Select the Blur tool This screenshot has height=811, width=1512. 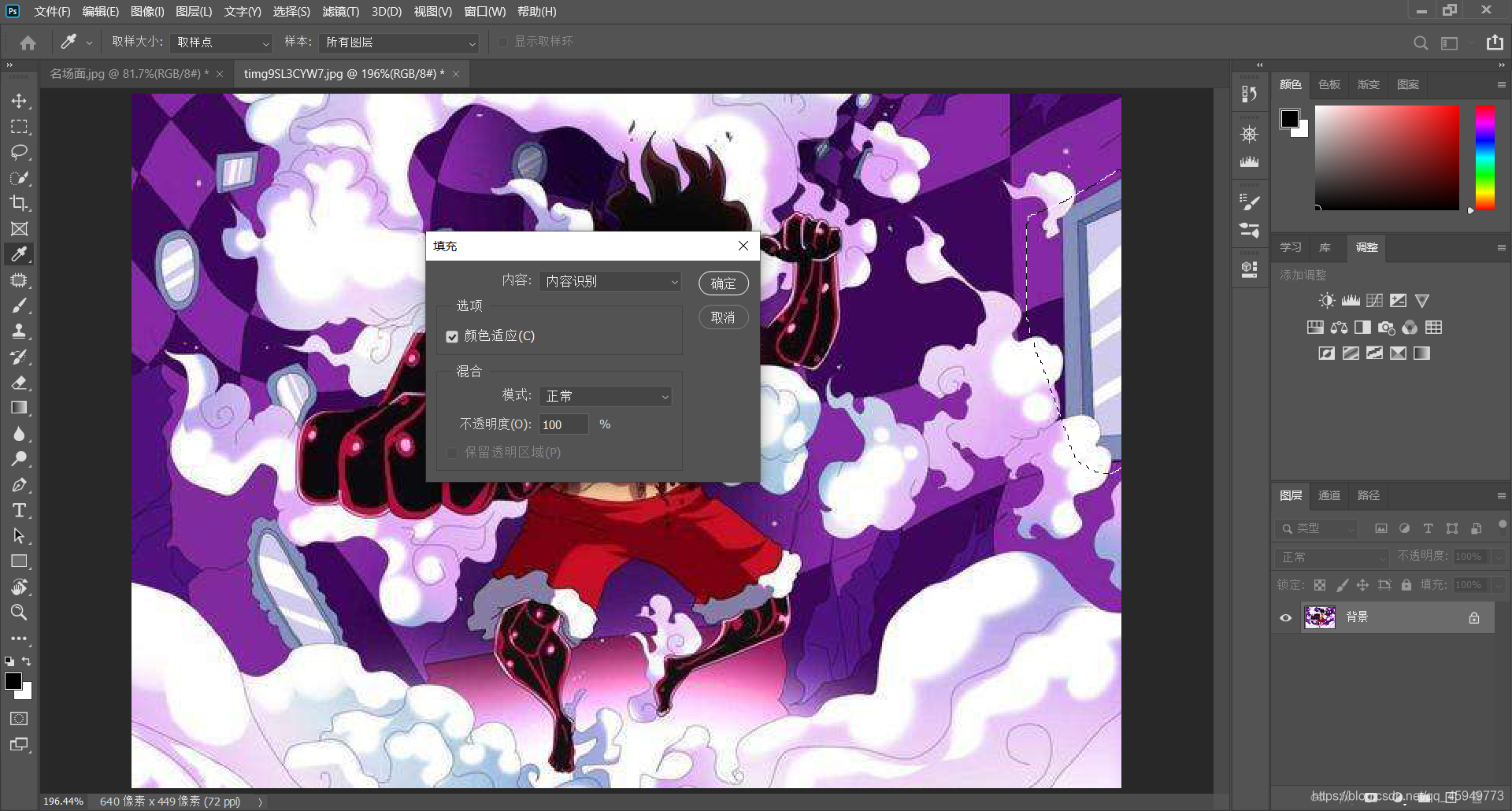click(19, 434)
